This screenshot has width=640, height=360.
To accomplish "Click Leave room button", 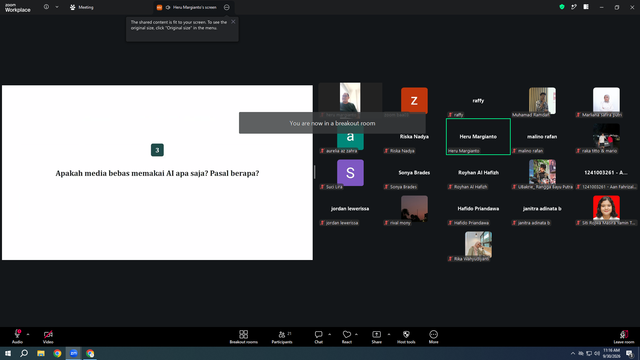I will pyautogui.click(x=624, y=337).
